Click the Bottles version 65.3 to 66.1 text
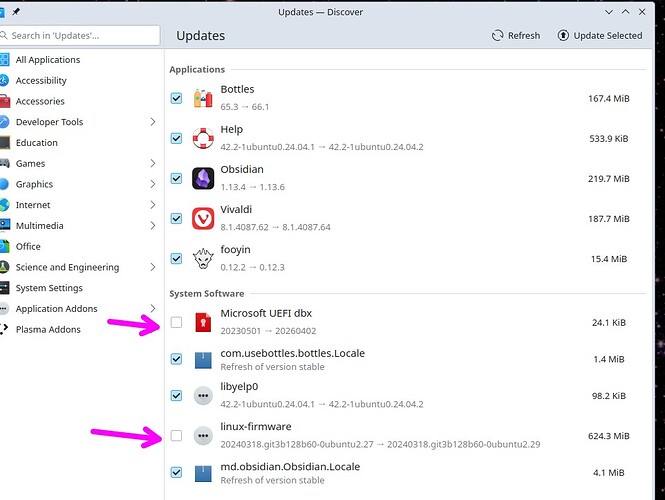 coord(245,107)
